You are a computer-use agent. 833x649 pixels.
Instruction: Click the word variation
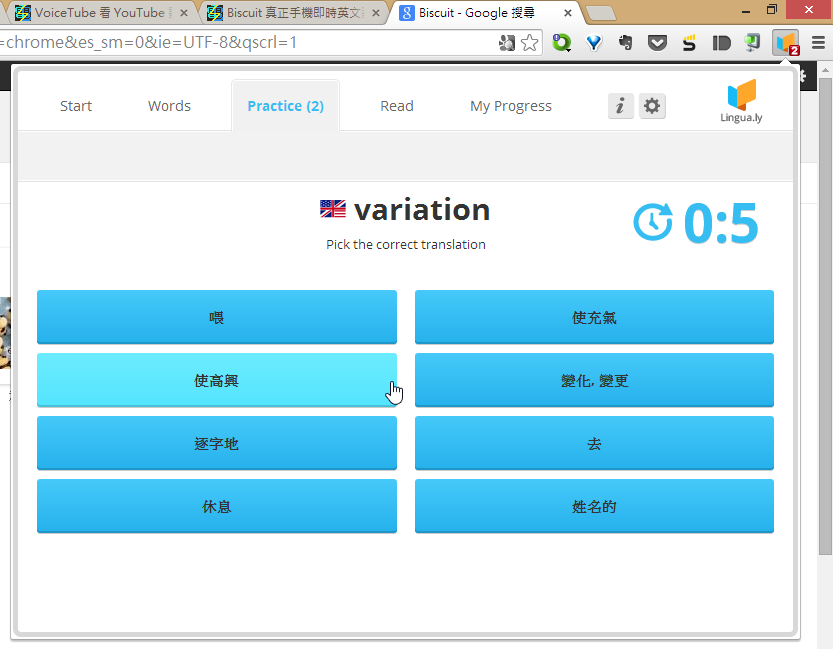point(422,210)
